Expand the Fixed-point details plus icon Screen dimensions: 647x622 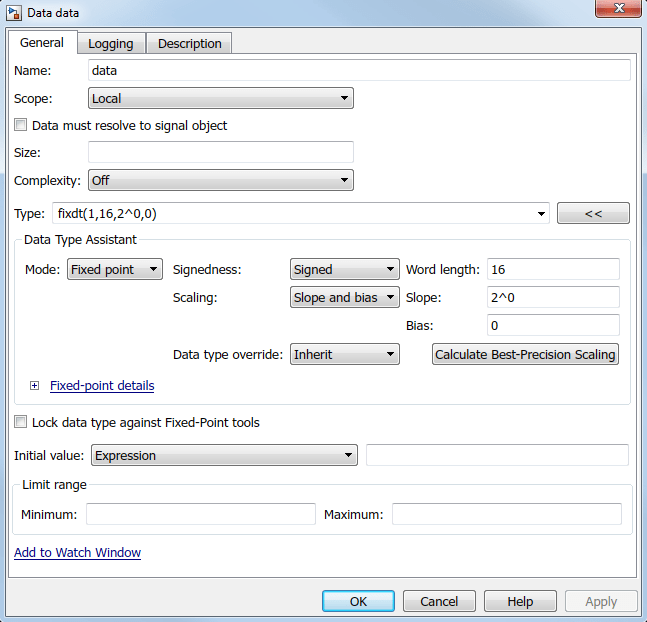point(35,385)
